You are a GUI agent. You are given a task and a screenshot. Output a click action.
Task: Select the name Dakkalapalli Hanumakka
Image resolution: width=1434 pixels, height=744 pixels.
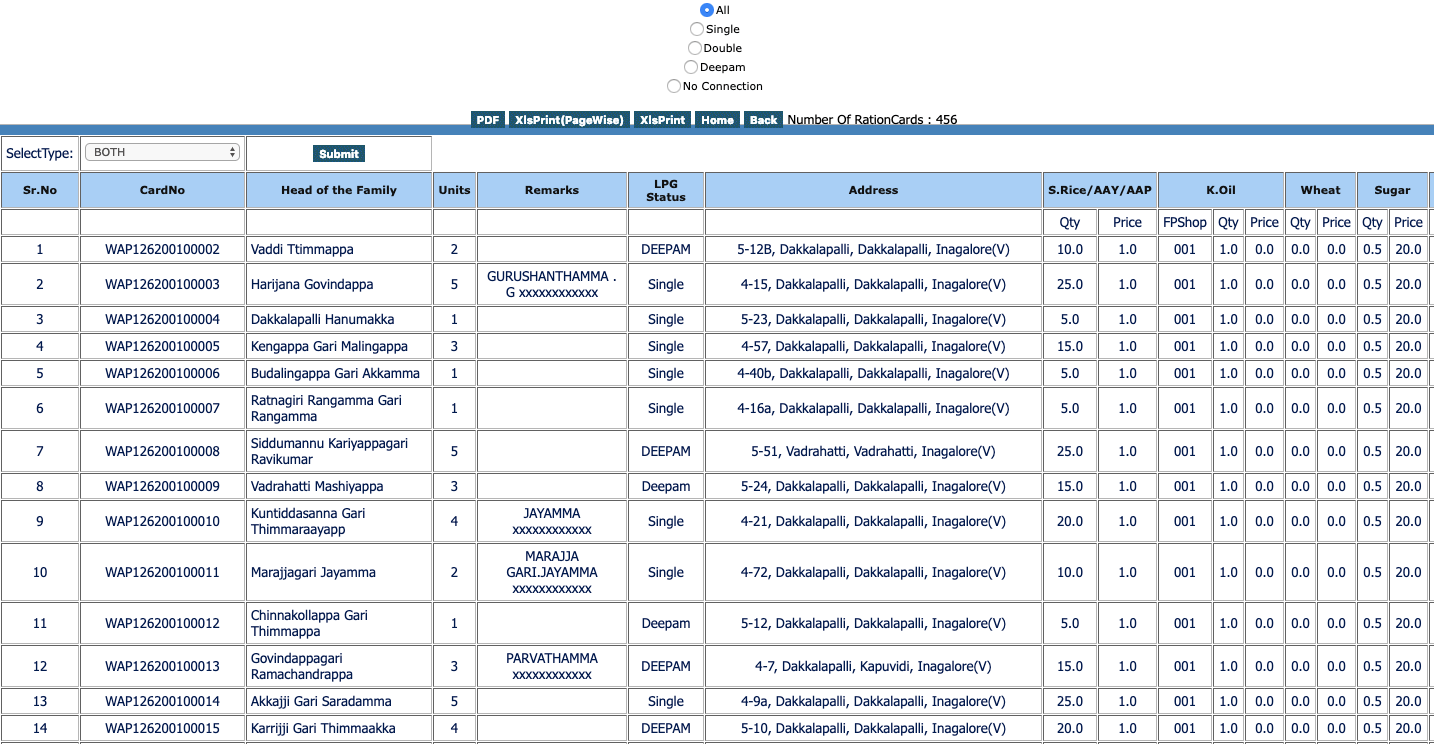click(x=322, y=319)
